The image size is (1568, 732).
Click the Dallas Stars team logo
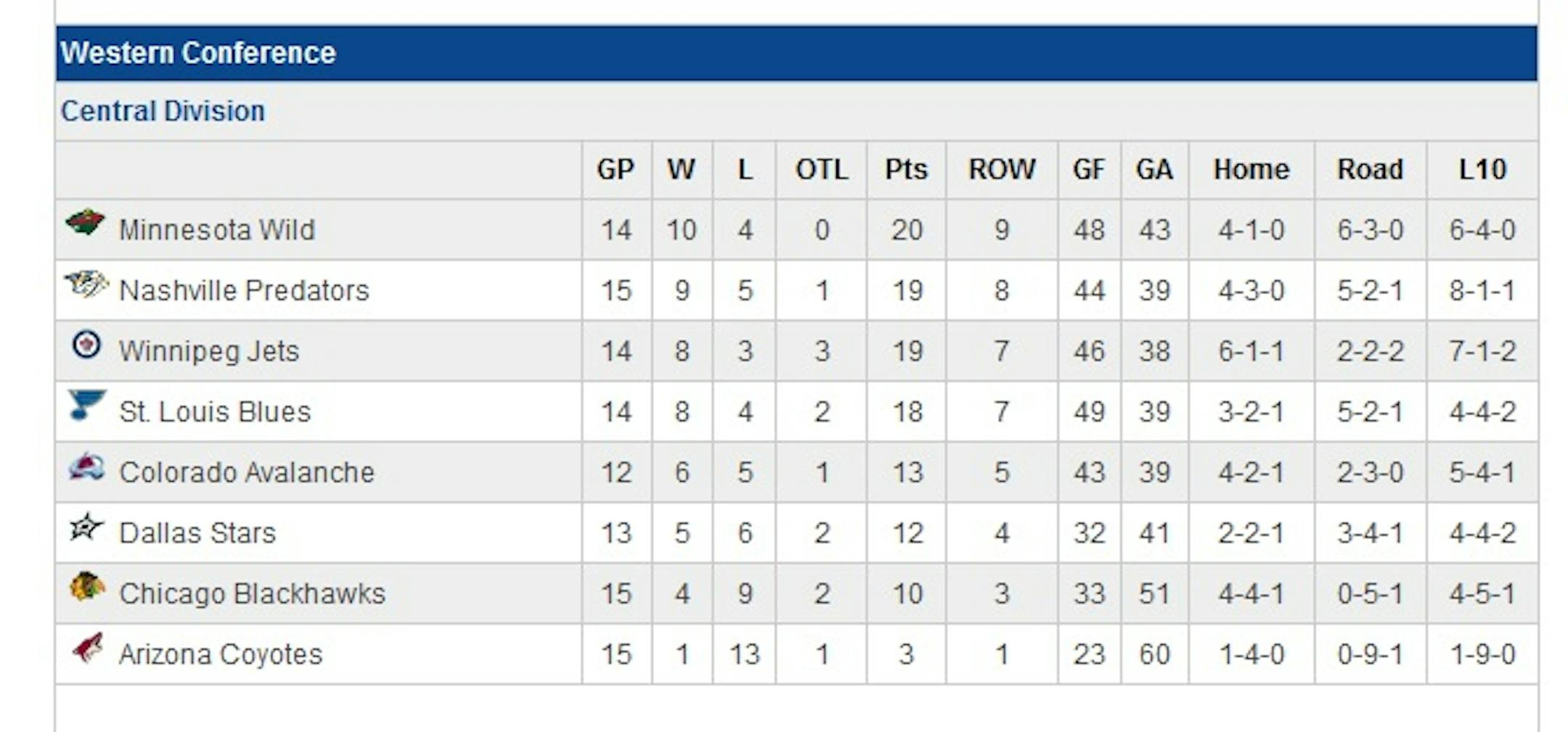tap(86, 527)
